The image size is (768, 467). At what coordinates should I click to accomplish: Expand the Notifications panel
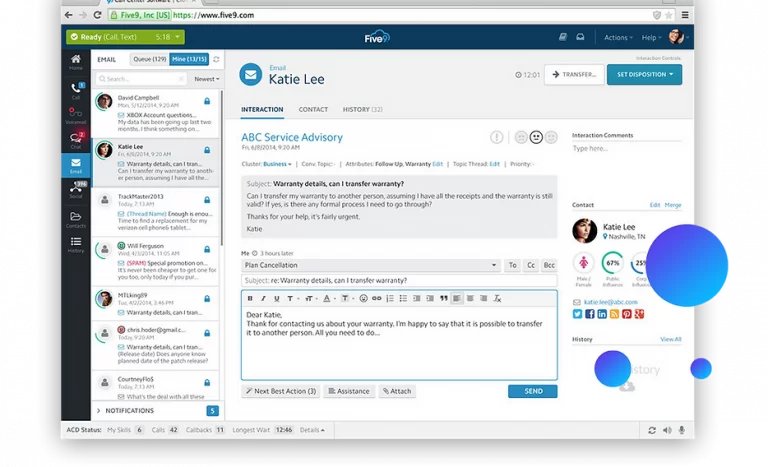point(157,411)
